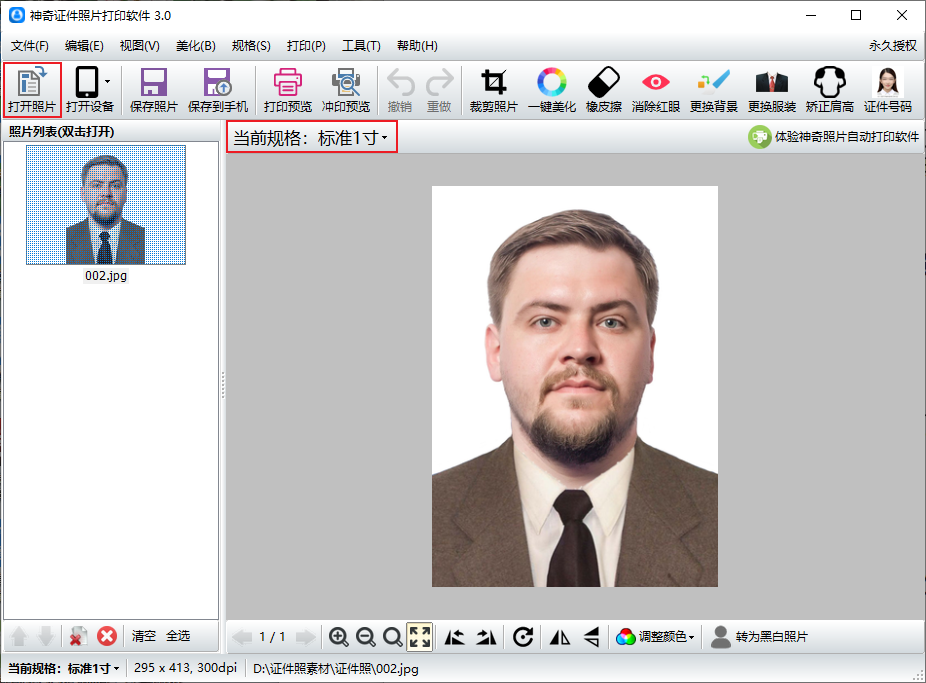Expand 当前规格: 标准1寸 dropdown above canvas
Viewport: 926px width, 683px height.
tap(311, 138)
